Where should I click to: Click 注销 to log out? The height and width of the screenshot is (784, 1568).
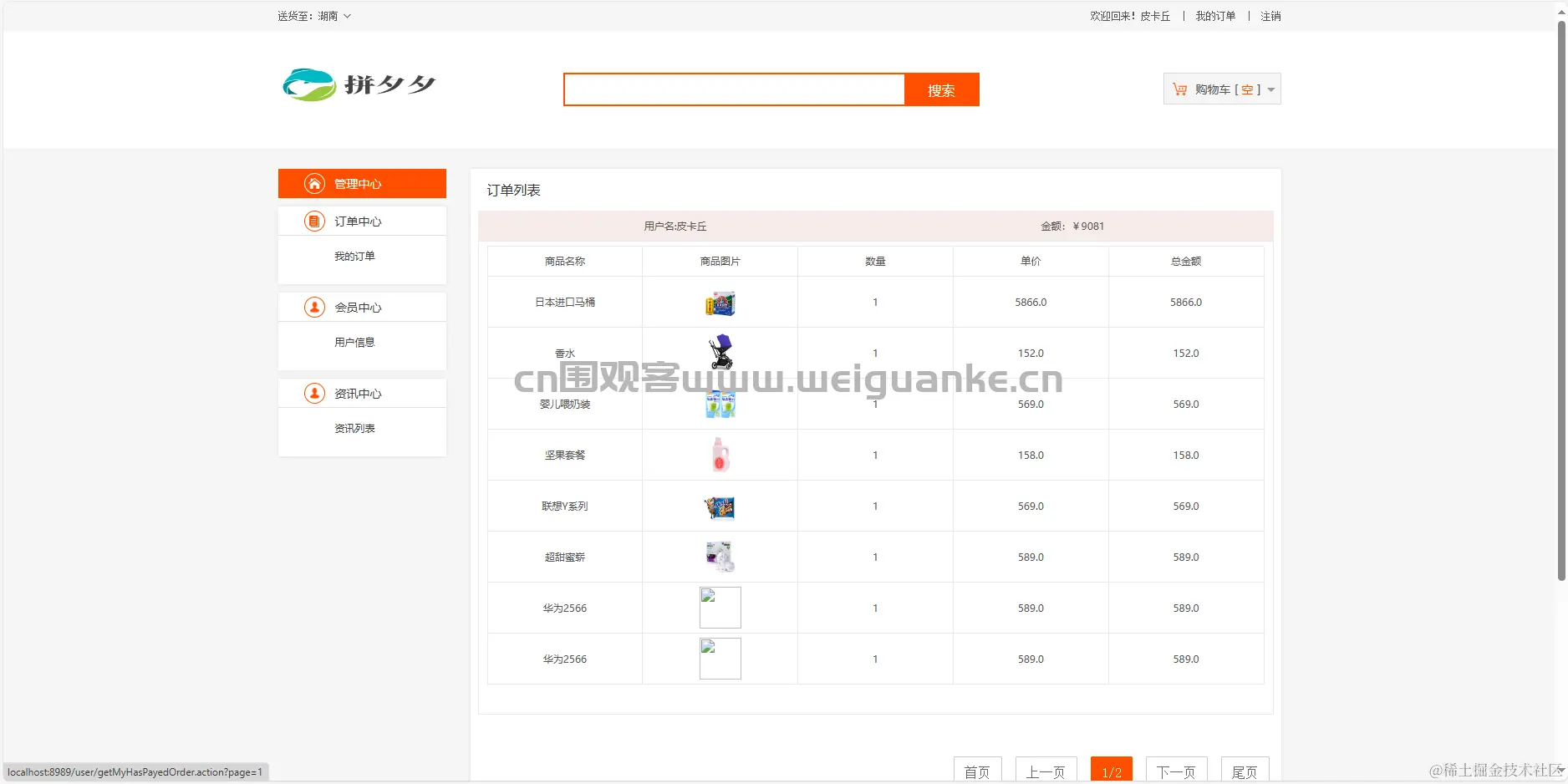tap(1270, 16)
